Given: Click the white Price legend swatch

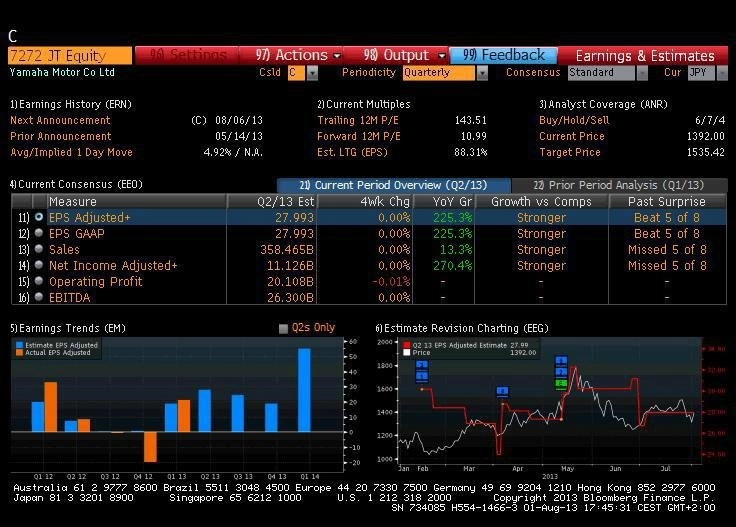Looking at the screenshot, I should 406,352.
